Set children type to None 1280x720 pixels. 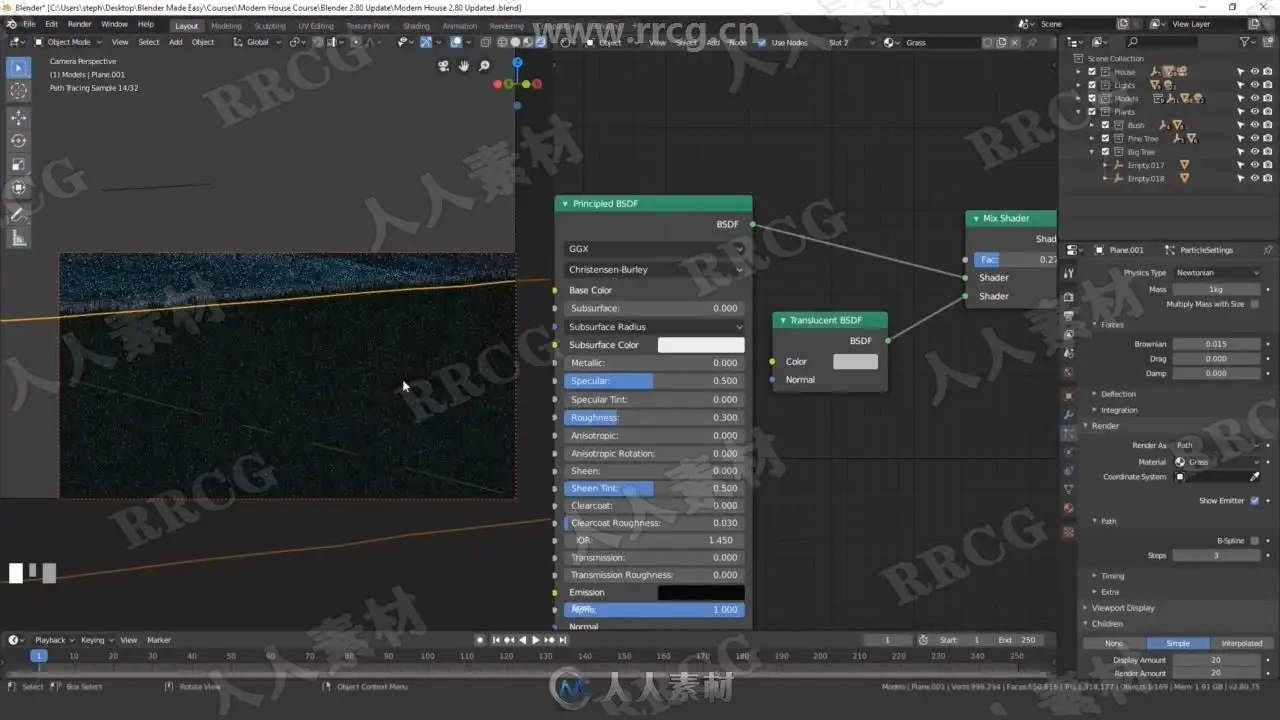click(x=1114, y=643)
